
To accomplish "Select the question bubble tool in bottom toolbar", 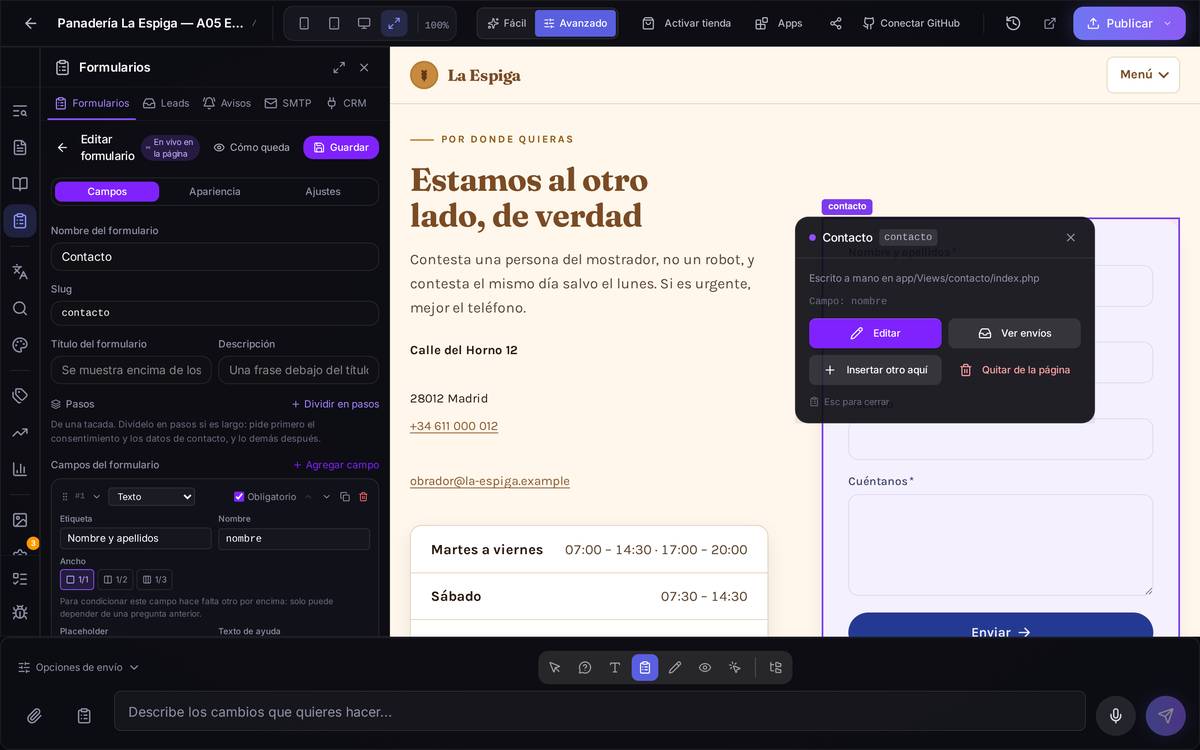I will click(x=585, y=667).
